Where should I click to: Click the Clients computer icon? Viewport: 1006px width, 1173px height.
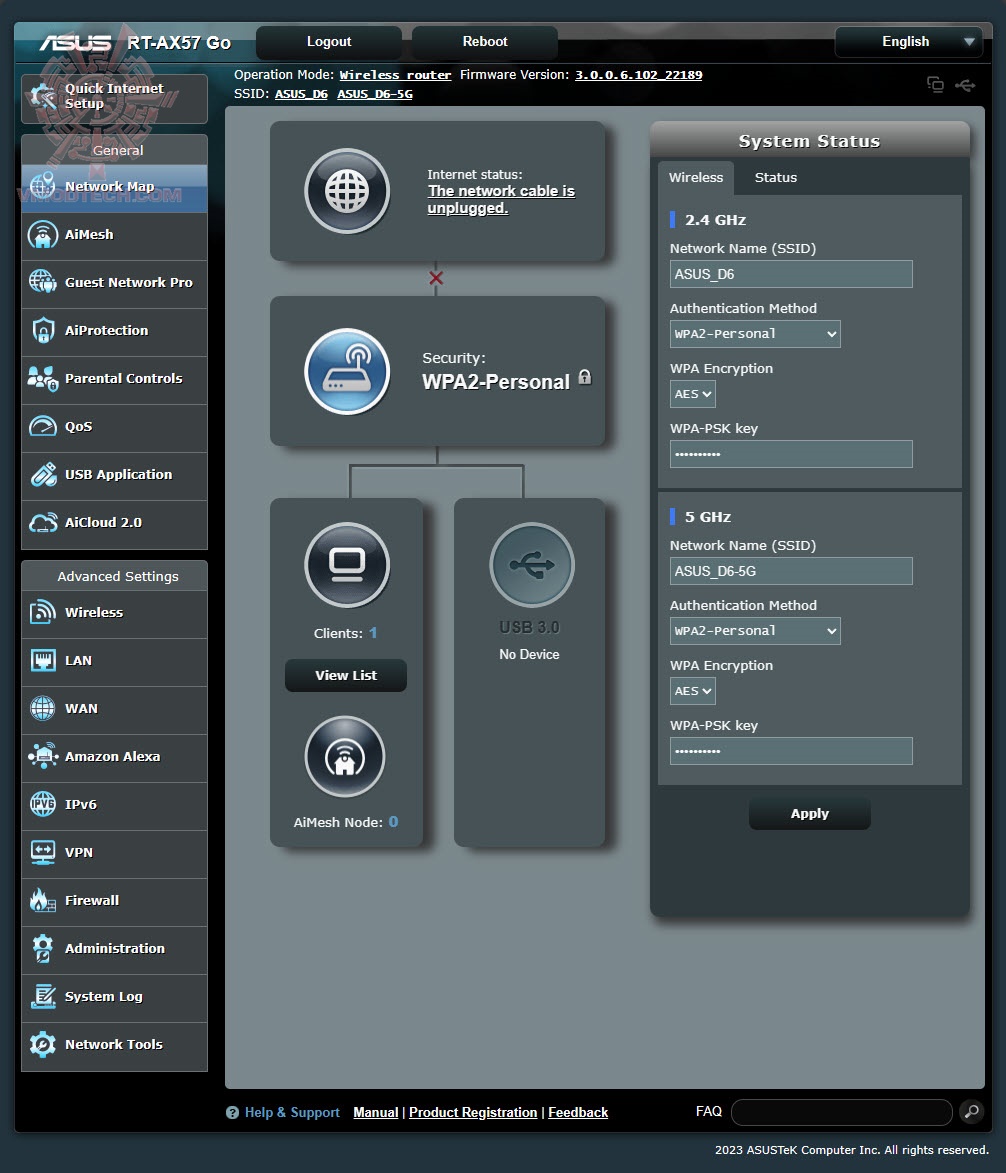pyautogui.click(x=347, y=565)
